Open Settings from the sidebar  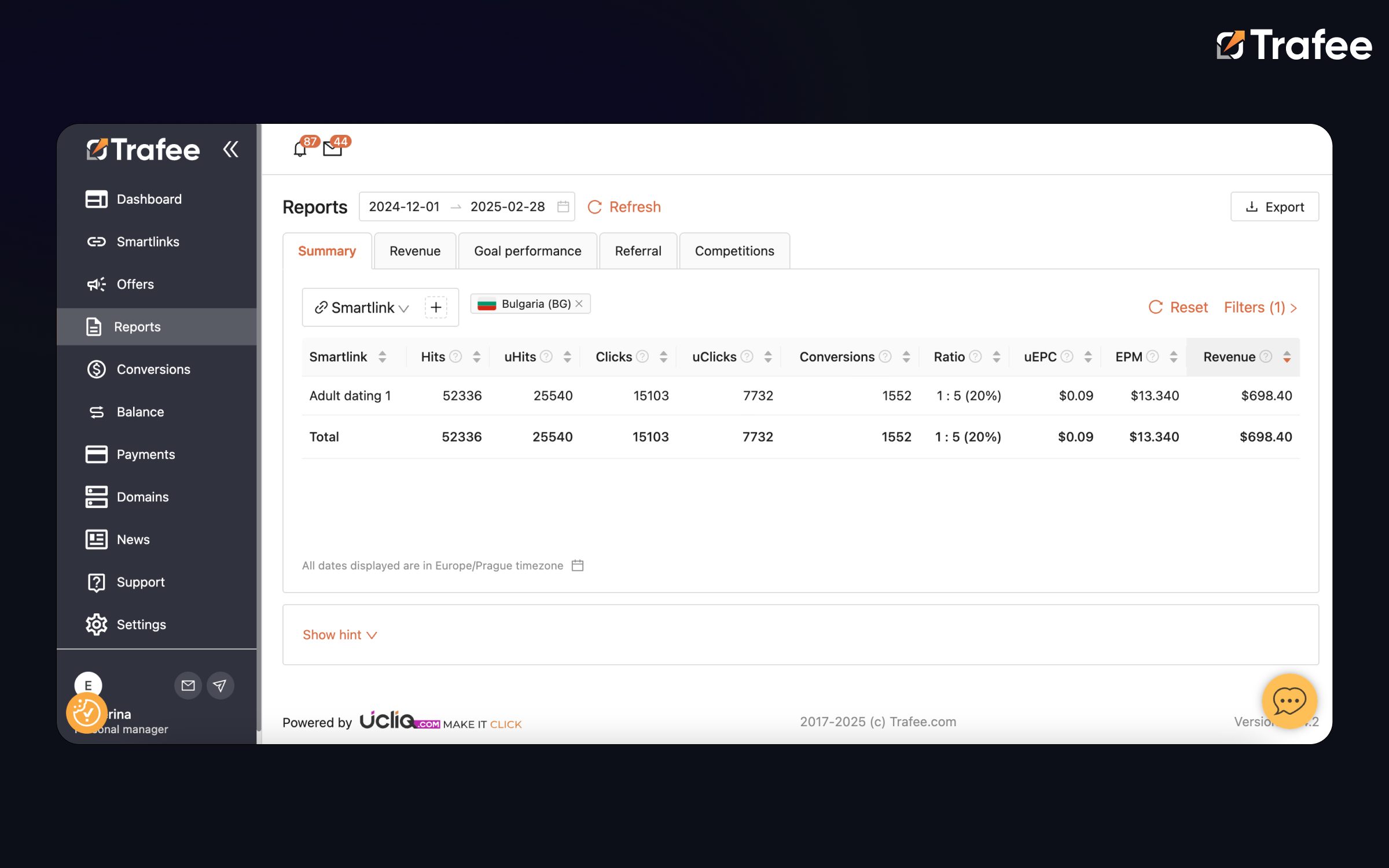[156, 624]
